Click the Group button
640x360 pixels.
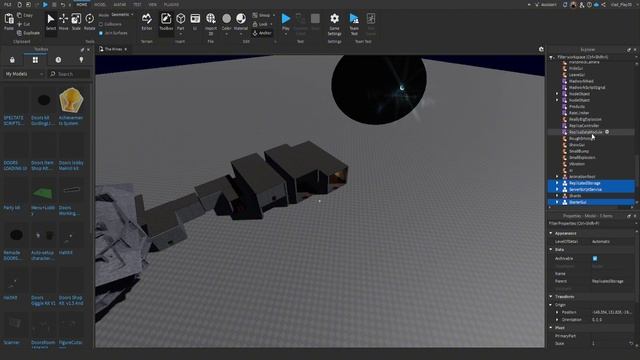[261, 15]
